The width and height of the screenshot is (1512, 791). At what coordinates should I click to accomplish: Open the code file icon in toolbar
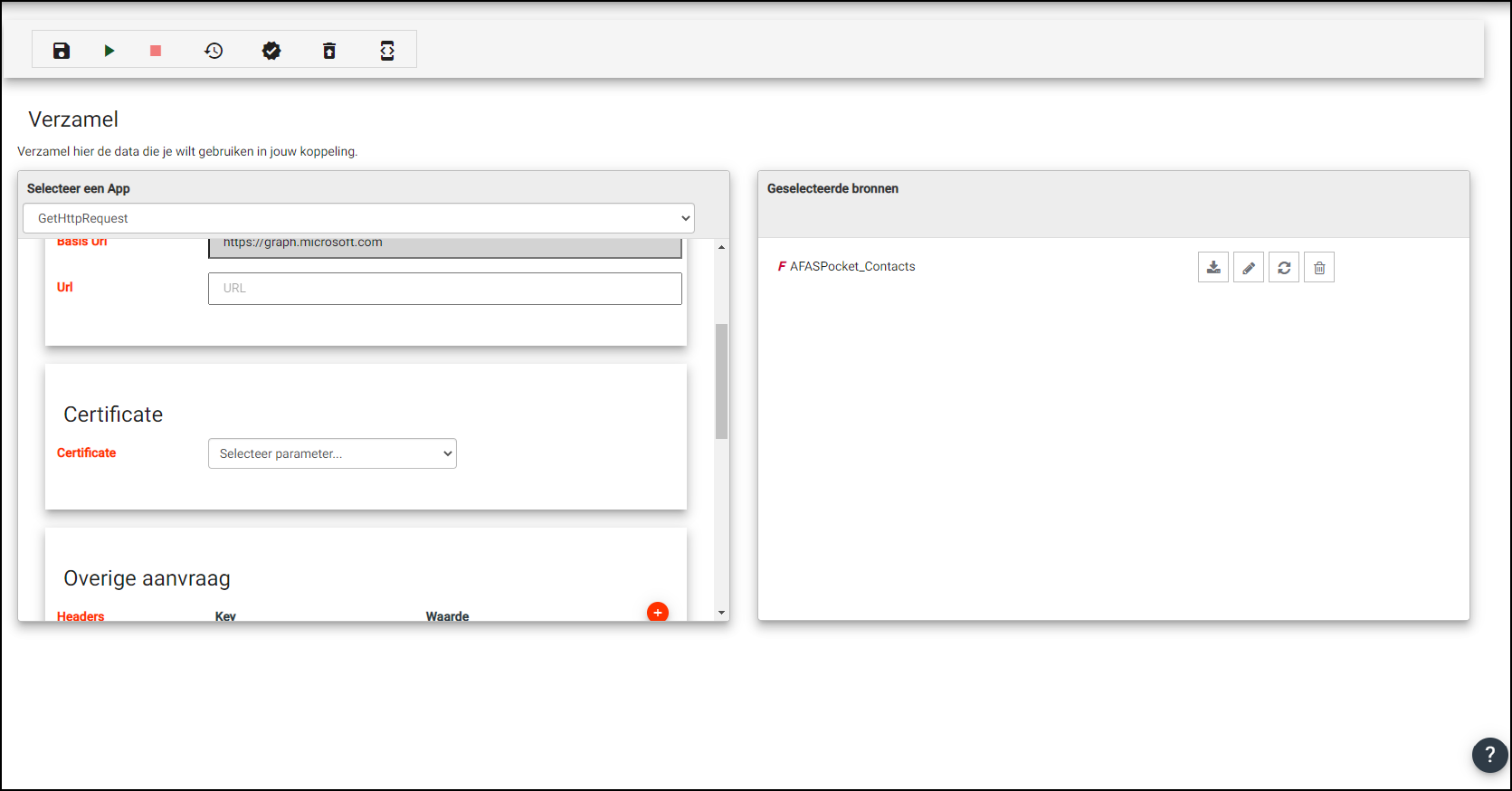pos(387,51)
